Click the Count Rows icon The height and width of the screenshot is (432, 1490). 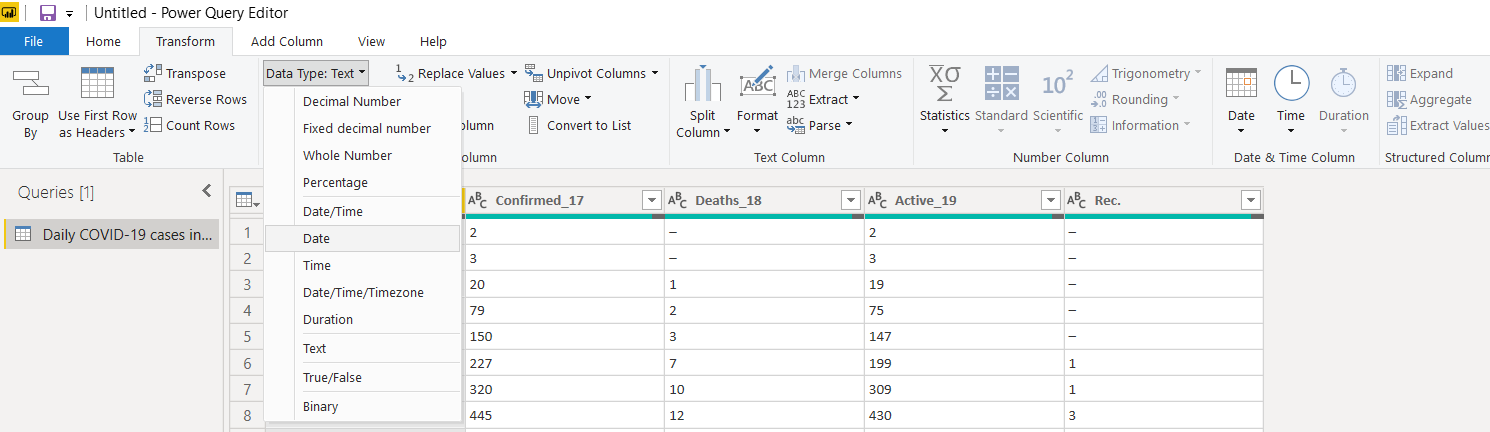pyautogui.click(x=153, y=125)
